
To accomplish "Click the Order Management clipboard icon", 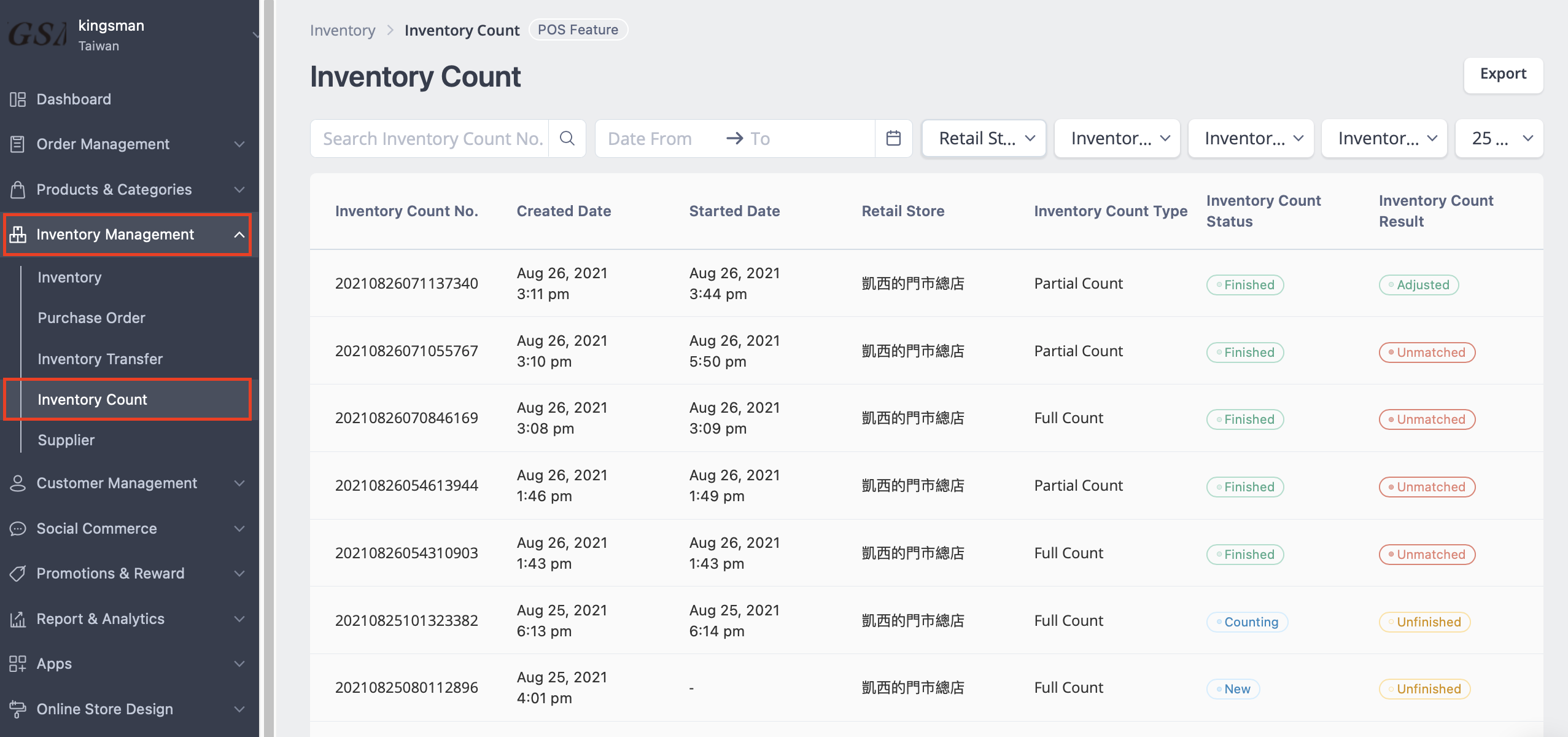I will click(18, 144).
